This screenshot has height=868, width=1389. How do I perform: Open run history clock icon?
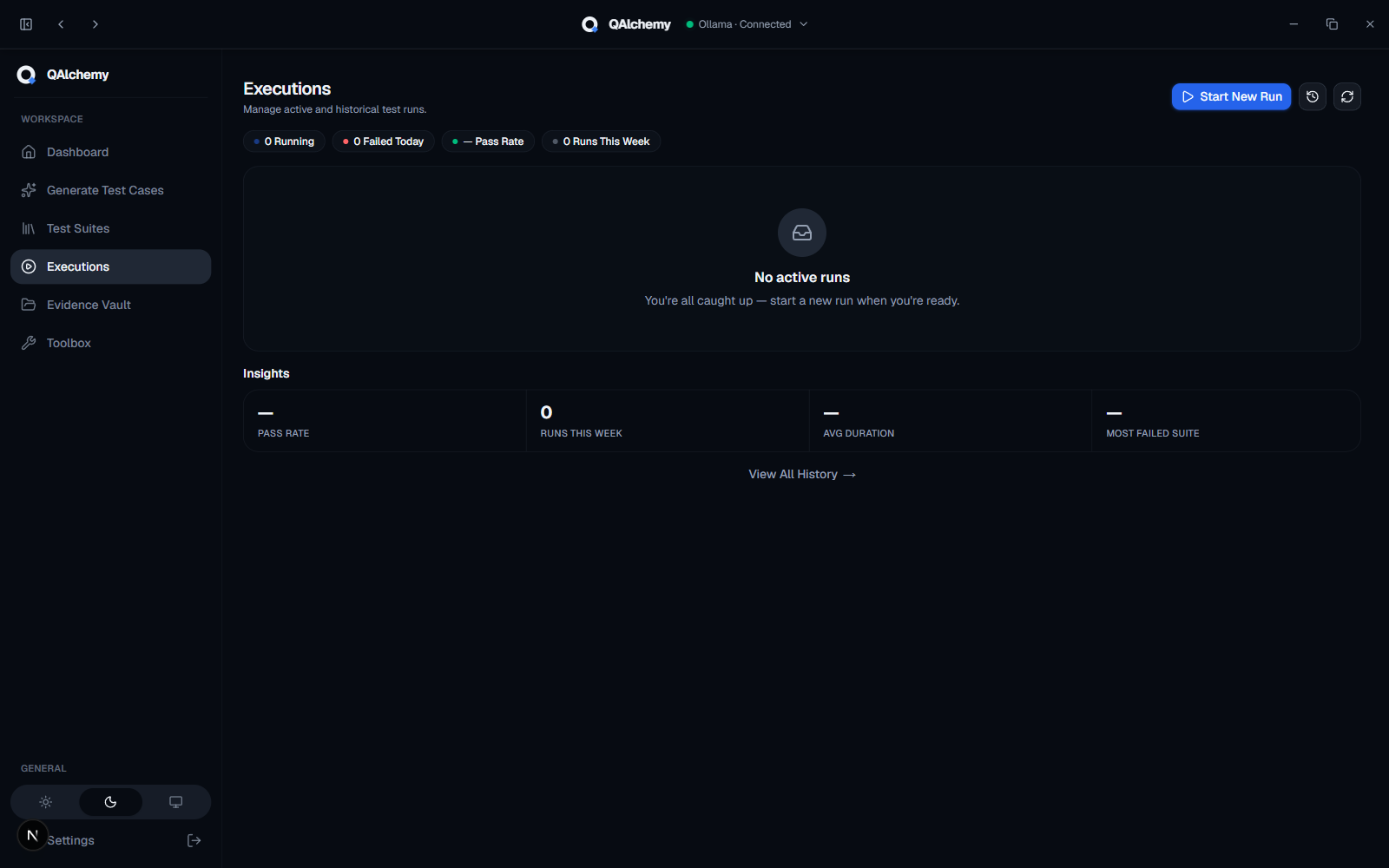click(1313, 96)
